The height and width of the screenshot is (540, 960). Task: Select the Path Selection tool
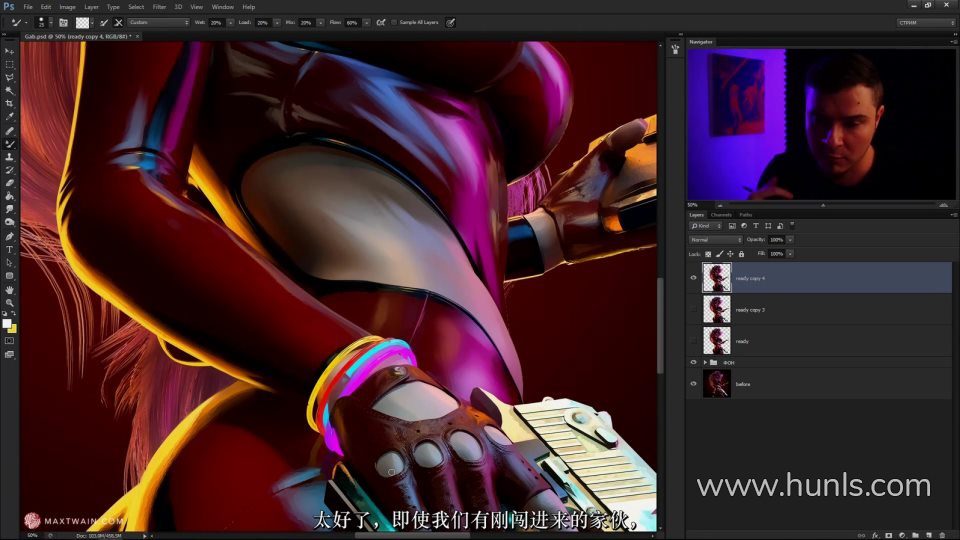pyautogui.click(x=9, y=263)
